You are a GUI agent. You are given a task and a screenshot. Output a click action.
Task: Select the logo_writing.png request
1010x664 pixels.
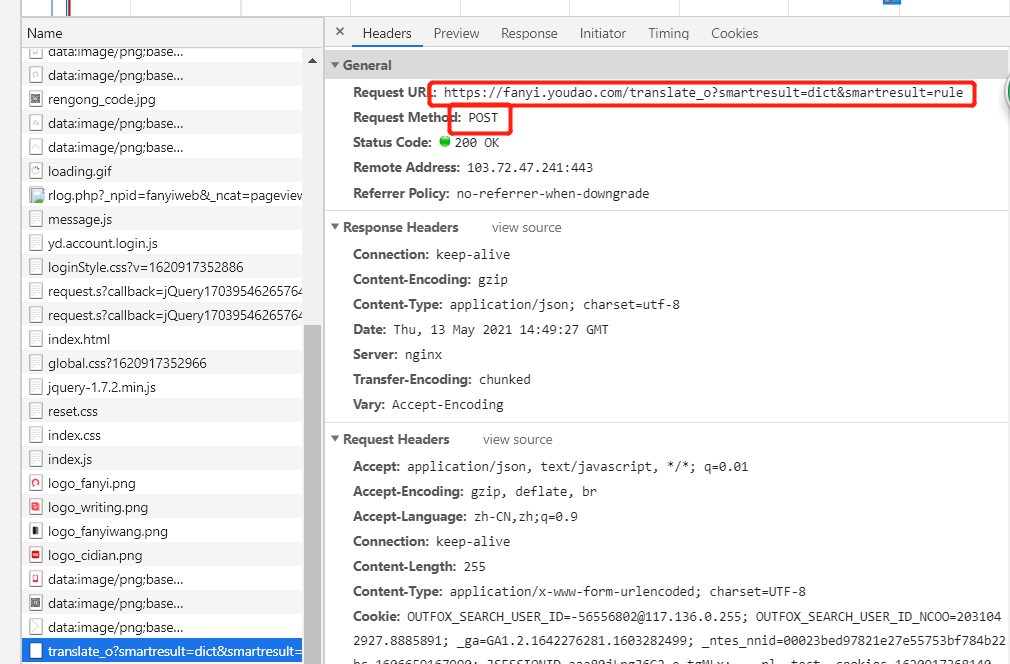pos(162,507)
